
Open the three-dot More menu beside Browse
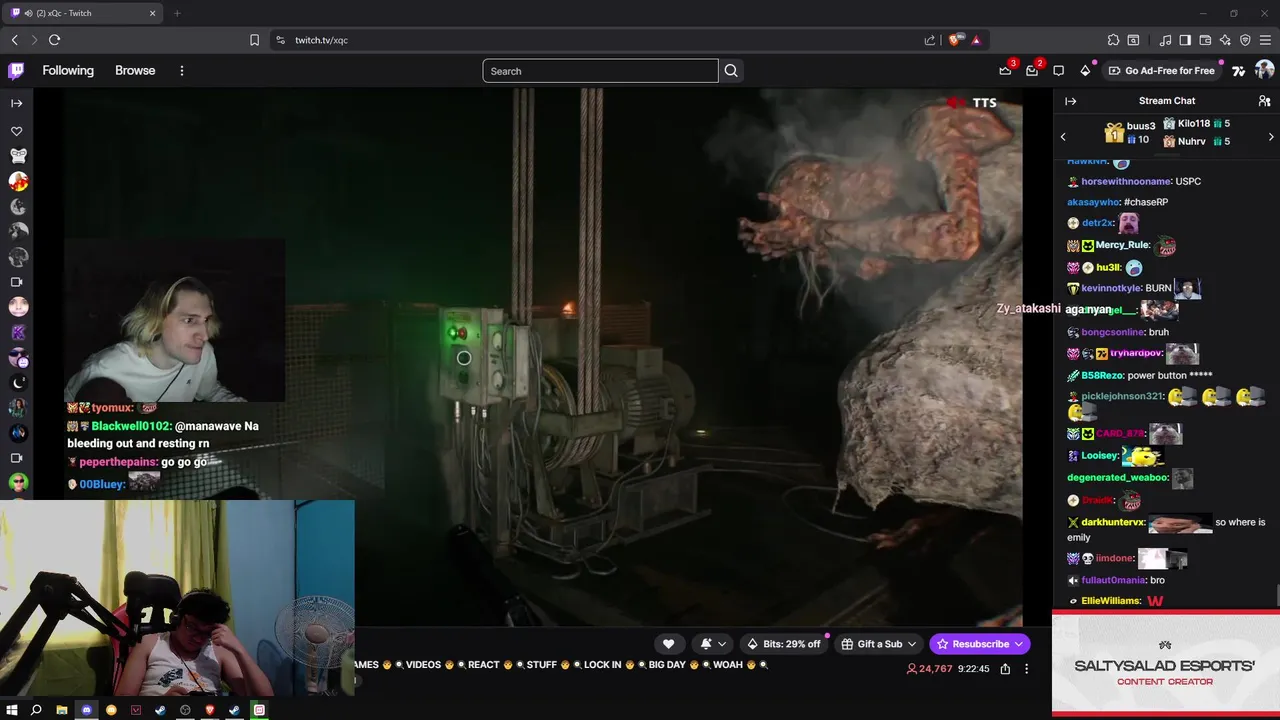[x=182, y=71]
